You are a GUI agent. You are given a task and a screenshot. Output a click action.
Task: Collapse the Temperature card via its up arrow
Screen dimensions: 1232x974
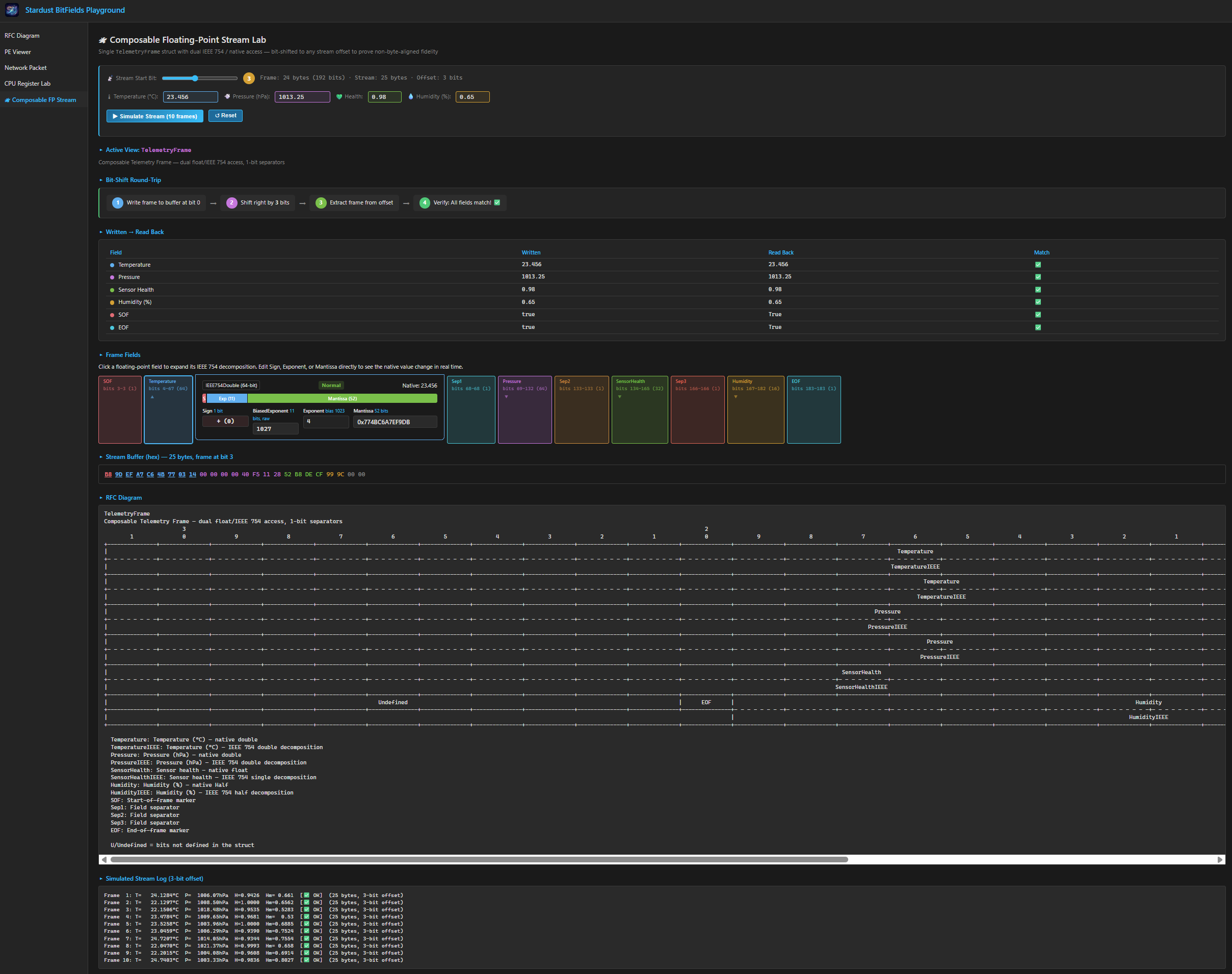pyautogui.click(x=152, y=396)
